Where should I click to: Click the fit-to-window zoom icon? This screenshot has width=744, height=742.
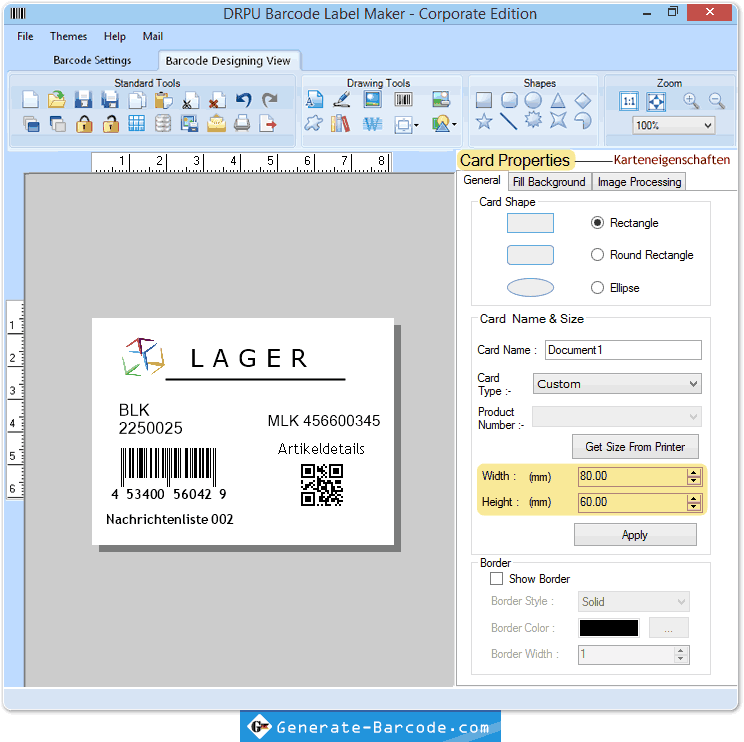click(656, 101)
